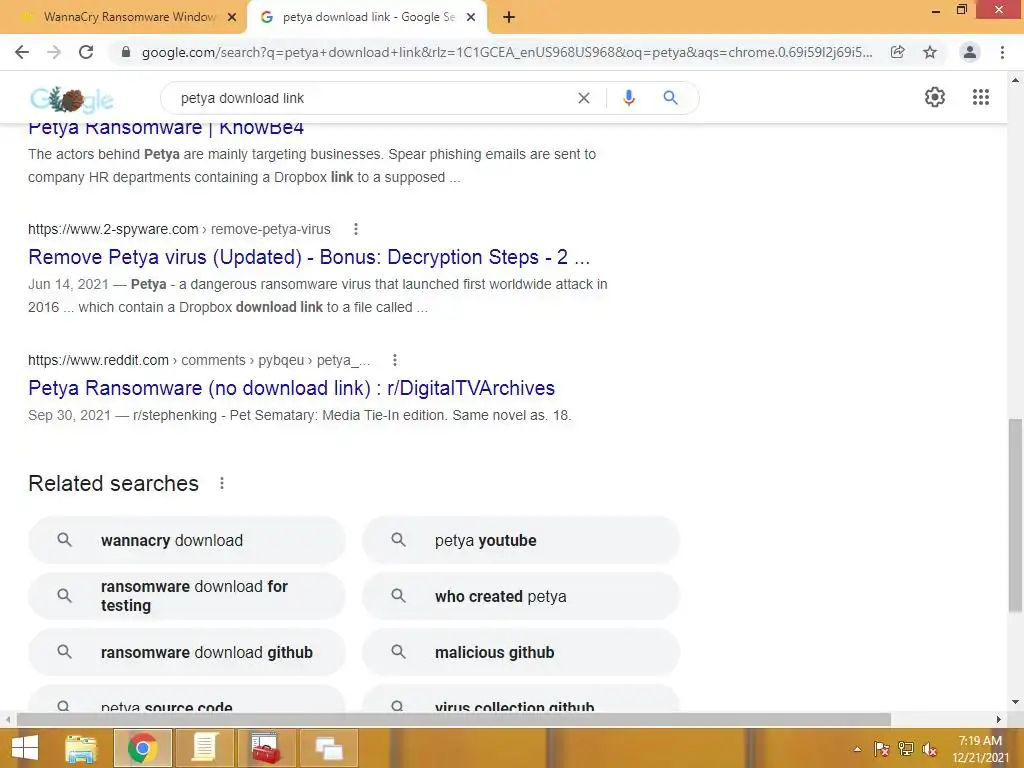Open Related searches options menu
The width and height of the screenshot is (1024, 768).
(222, 483)
